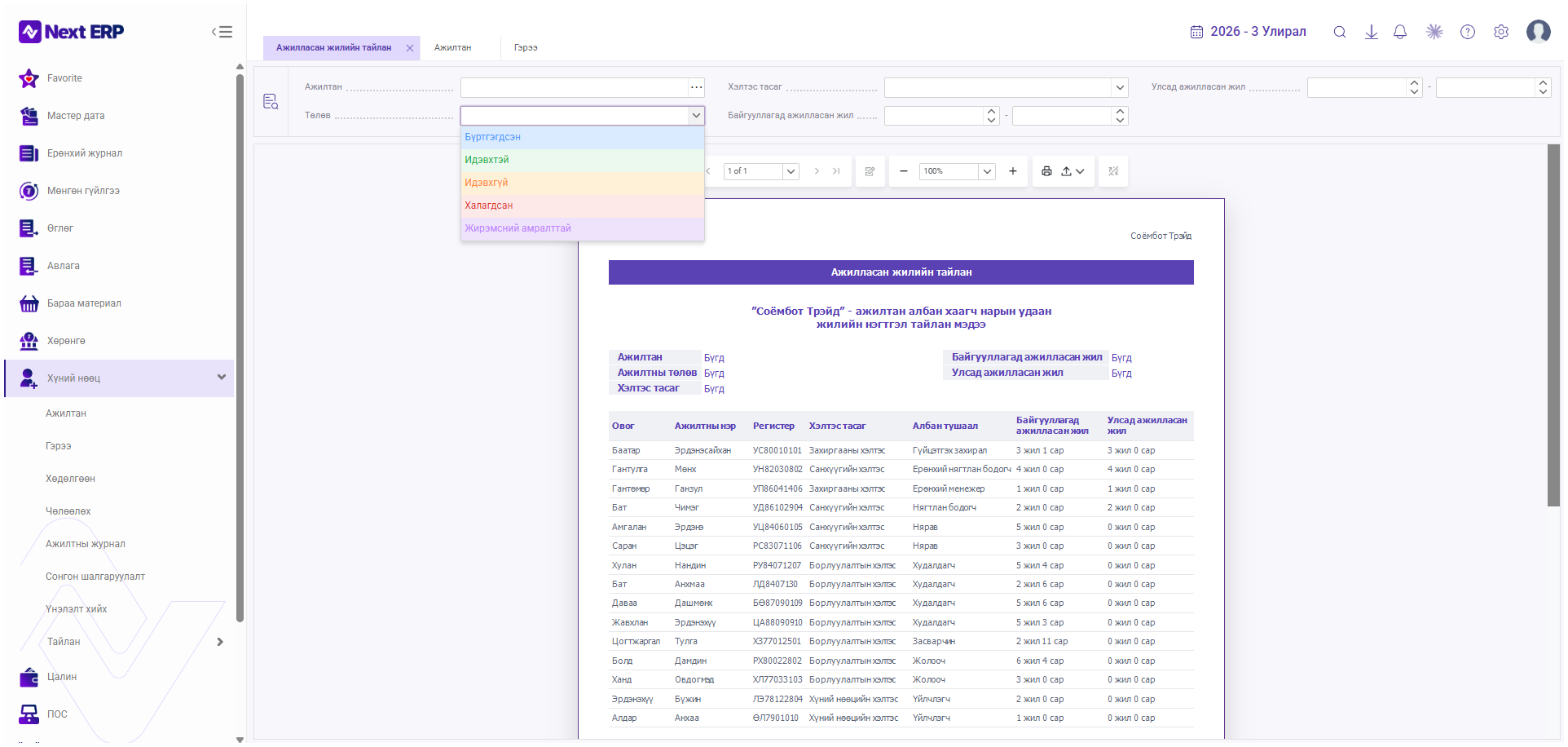This screenshot has height=747, width=1568.
Task: Open Цалин in the sidebar
Action: click(61, 677)
